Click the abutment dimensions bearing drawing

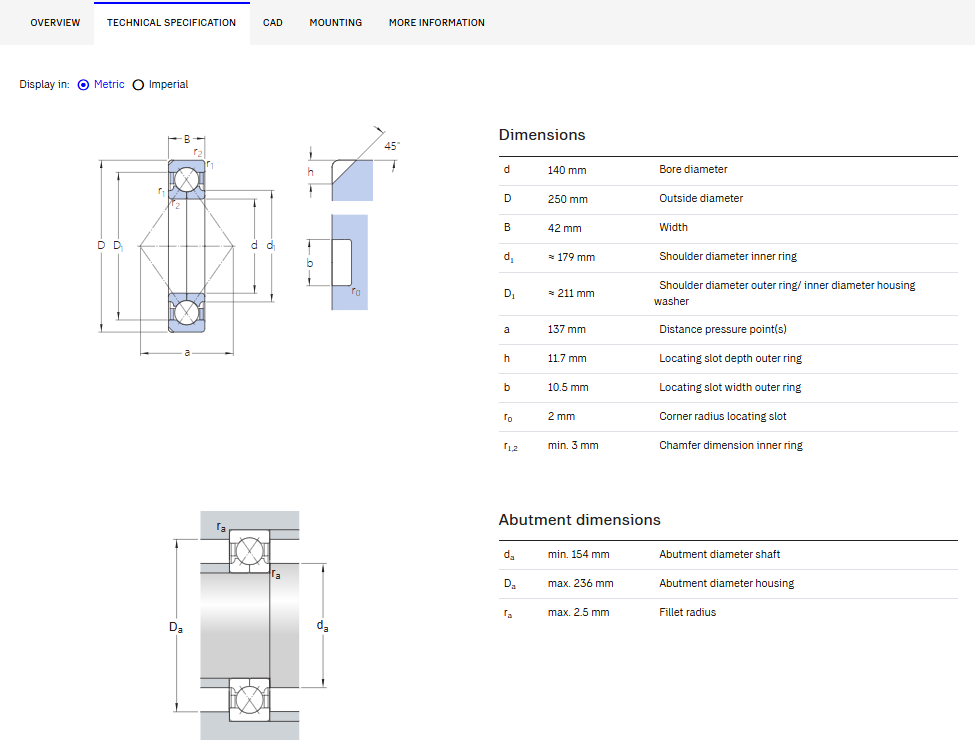click(249, 625)
